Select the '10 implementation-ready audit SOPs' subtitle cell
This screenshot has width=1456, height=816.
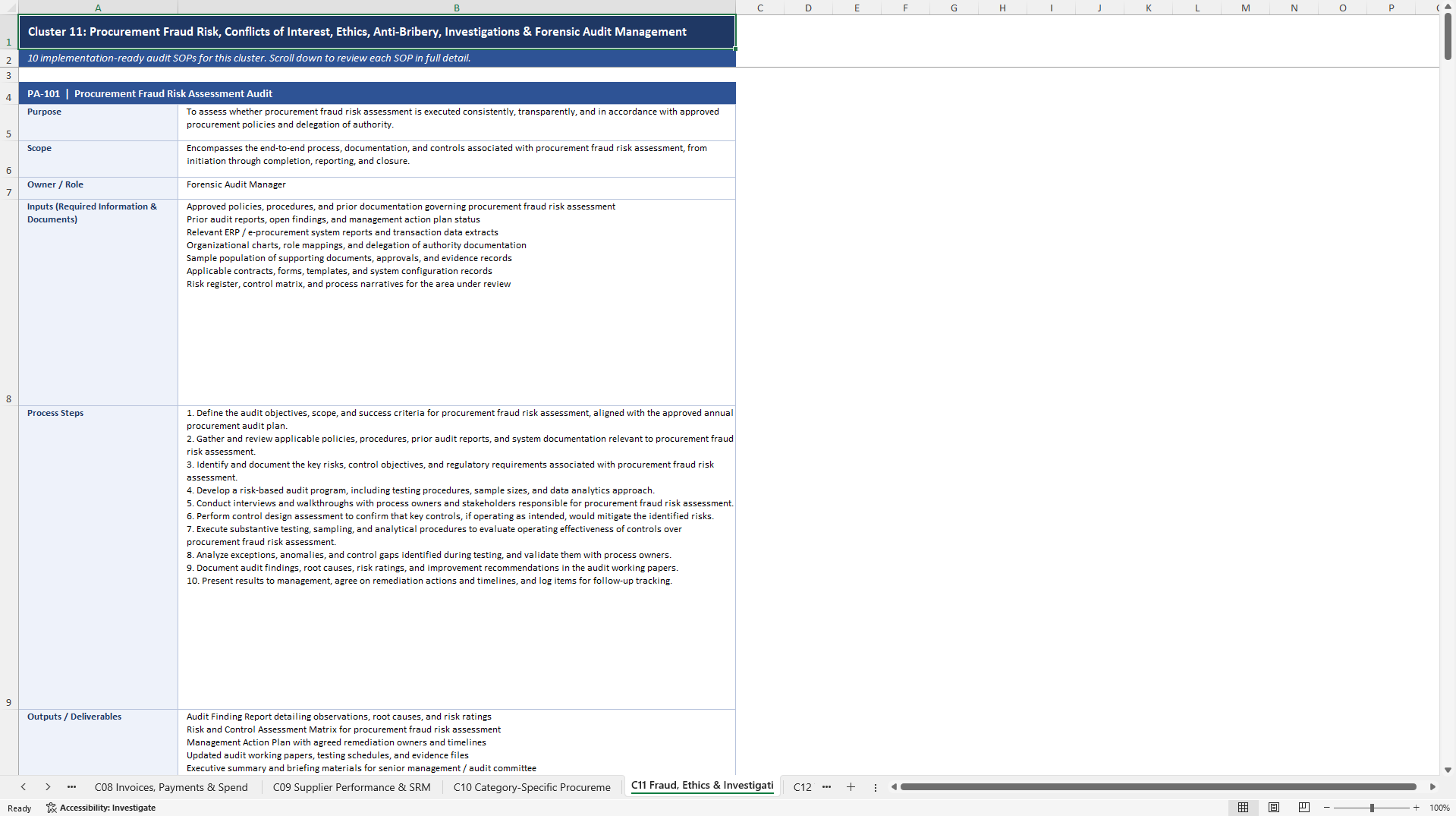(377, 58)
